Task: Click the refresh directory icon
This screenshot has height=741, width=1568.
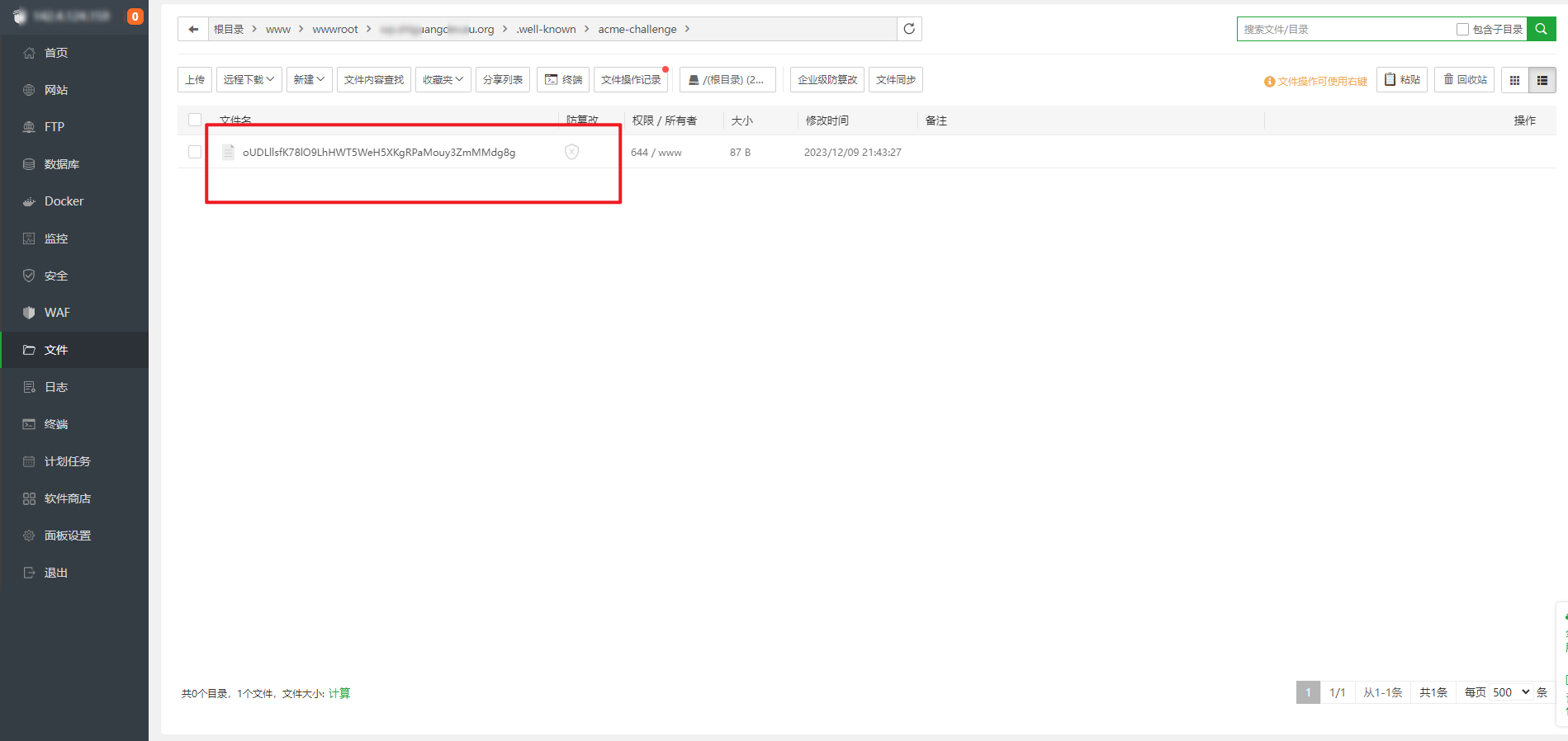Action: coord(909,29)
